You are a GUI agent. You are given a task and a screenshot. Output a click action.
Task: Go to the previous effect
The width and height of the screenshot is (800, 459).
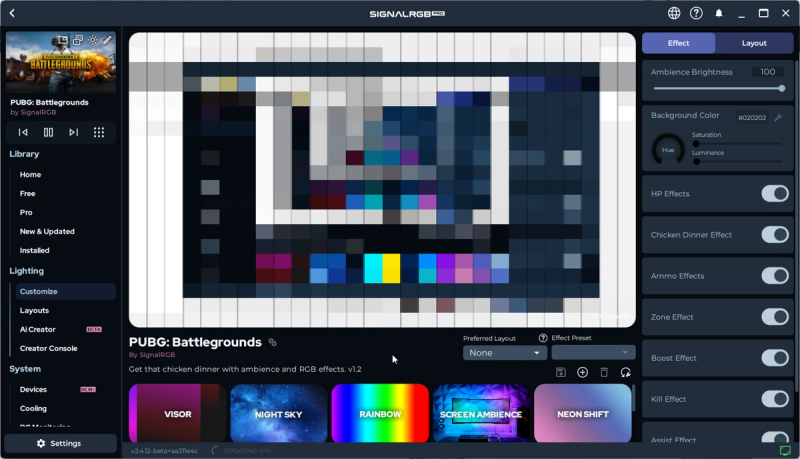click(23, 132)
